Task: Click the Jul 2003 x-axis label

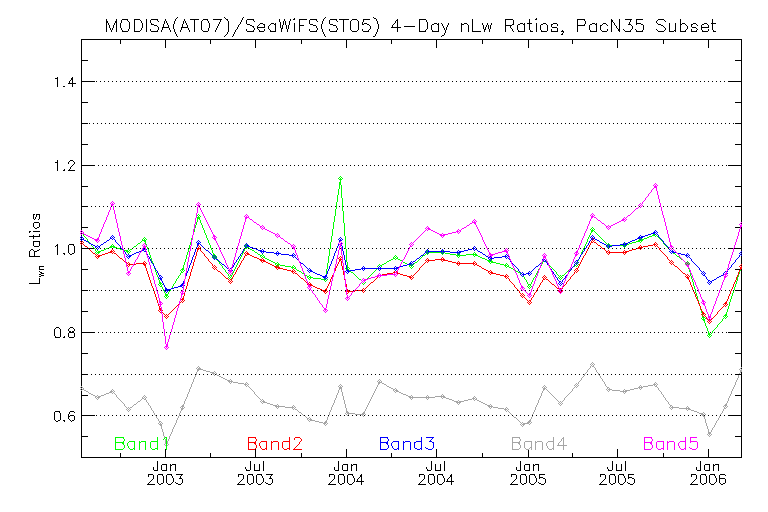Action: click(255, 473)
